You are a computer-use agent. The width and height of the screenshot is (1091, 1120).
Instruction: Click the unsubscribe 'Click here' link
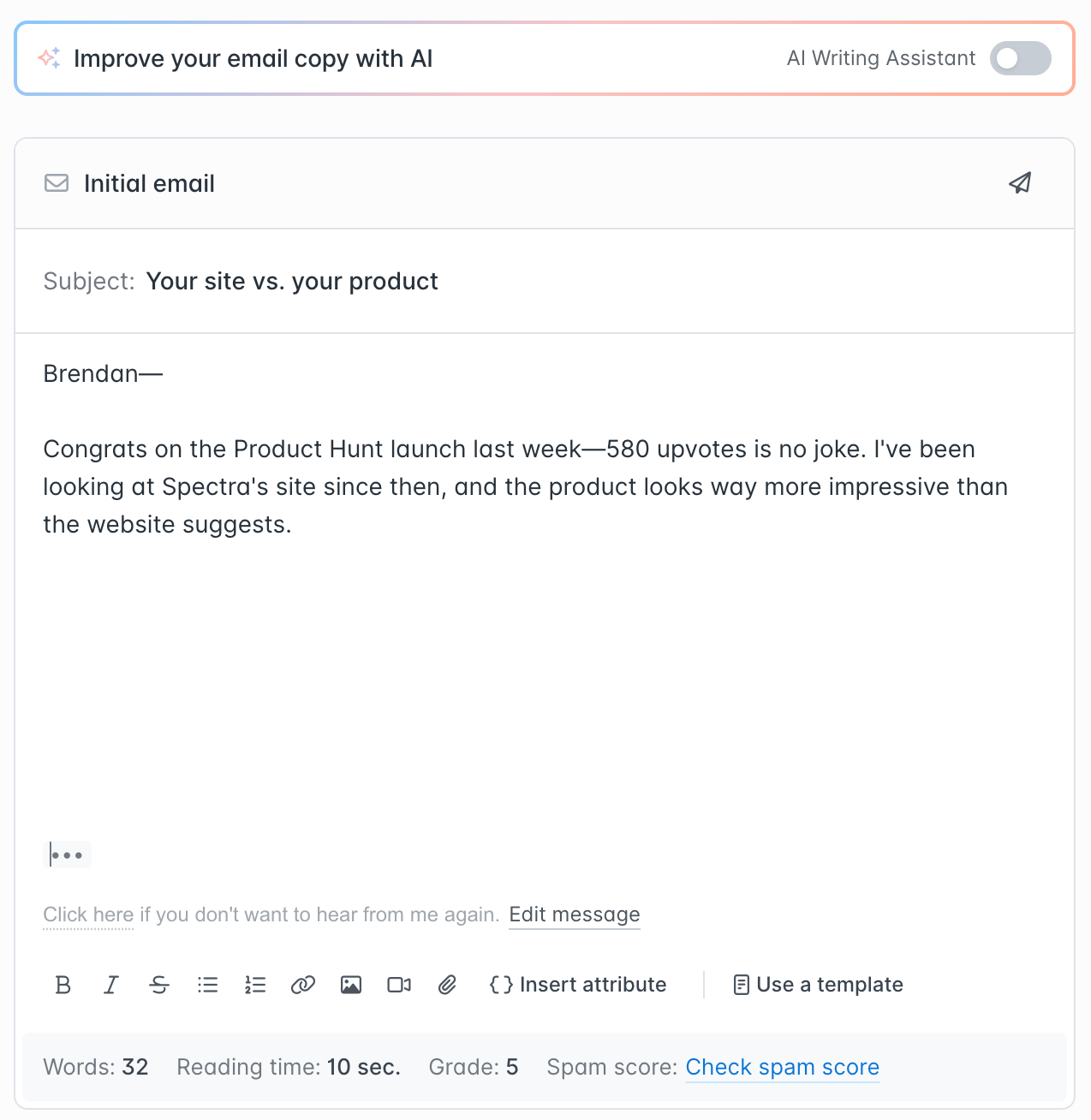point(88,914)
